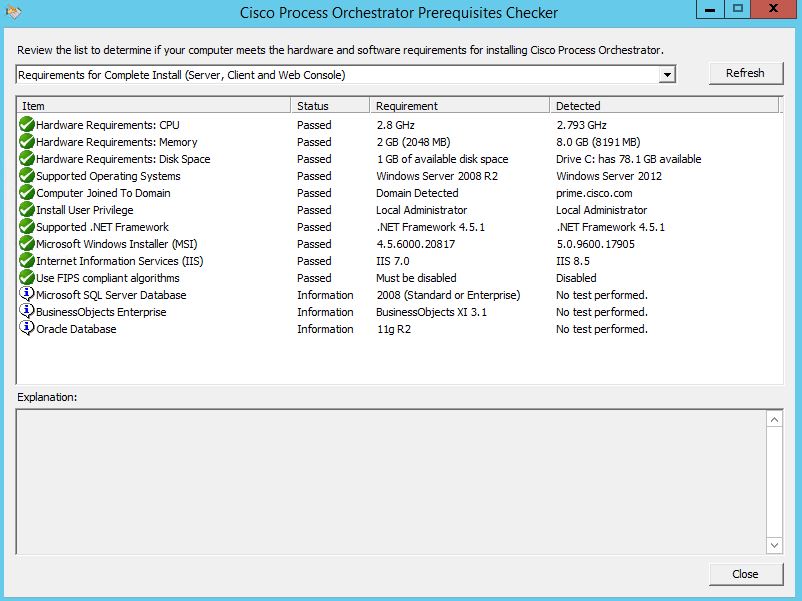
Task: Click the Information status for Oracle Database
Action: pyautogui.click(x=325, y=329)
